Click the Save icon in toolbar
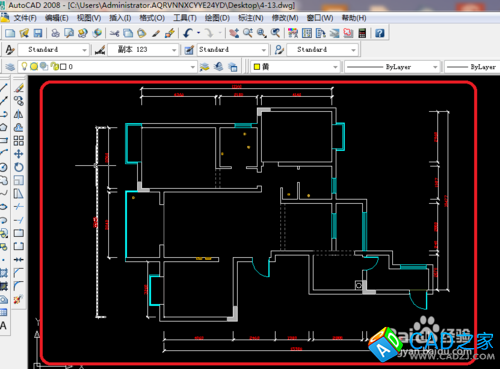Screen dimensions: 500x369 pos(38,33)
